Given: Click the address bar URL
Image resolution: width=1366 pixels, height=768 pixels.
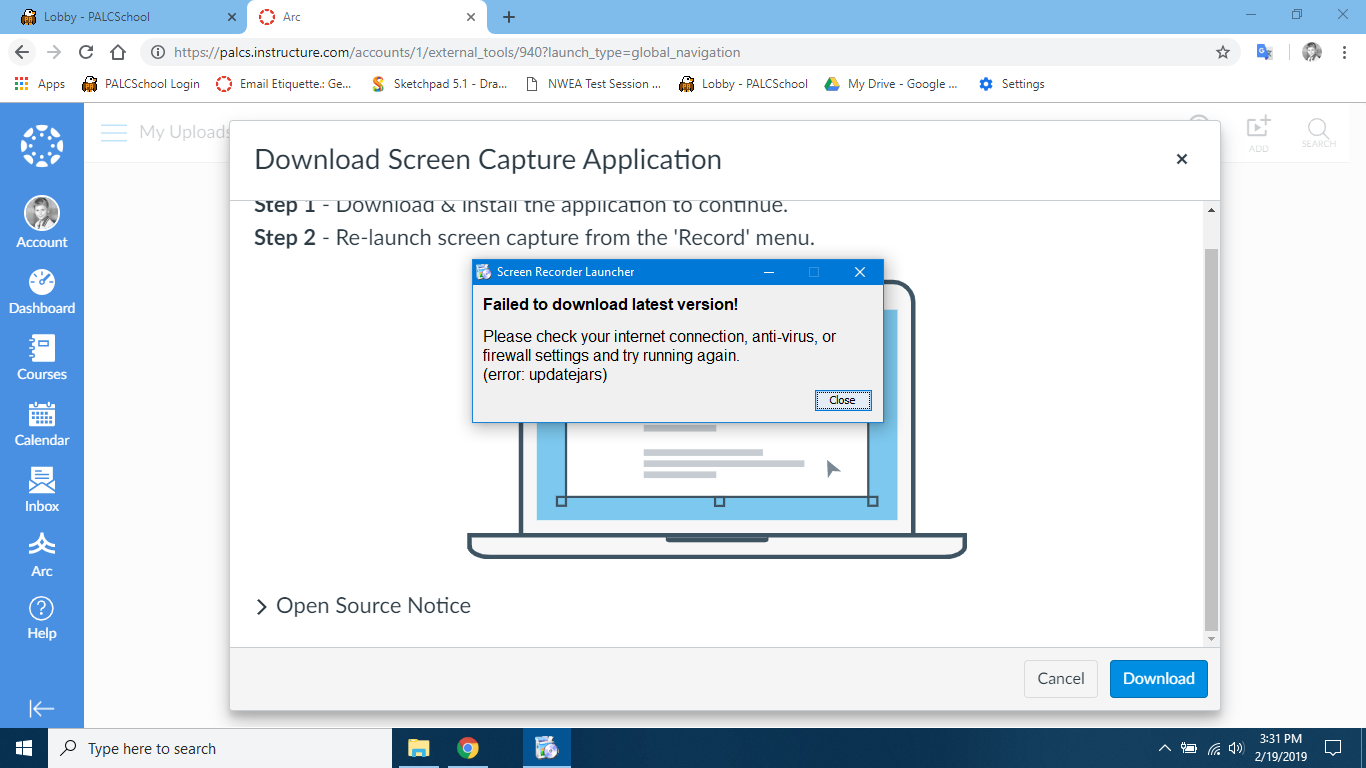Looking at the screenshot, I should point(457,52).
